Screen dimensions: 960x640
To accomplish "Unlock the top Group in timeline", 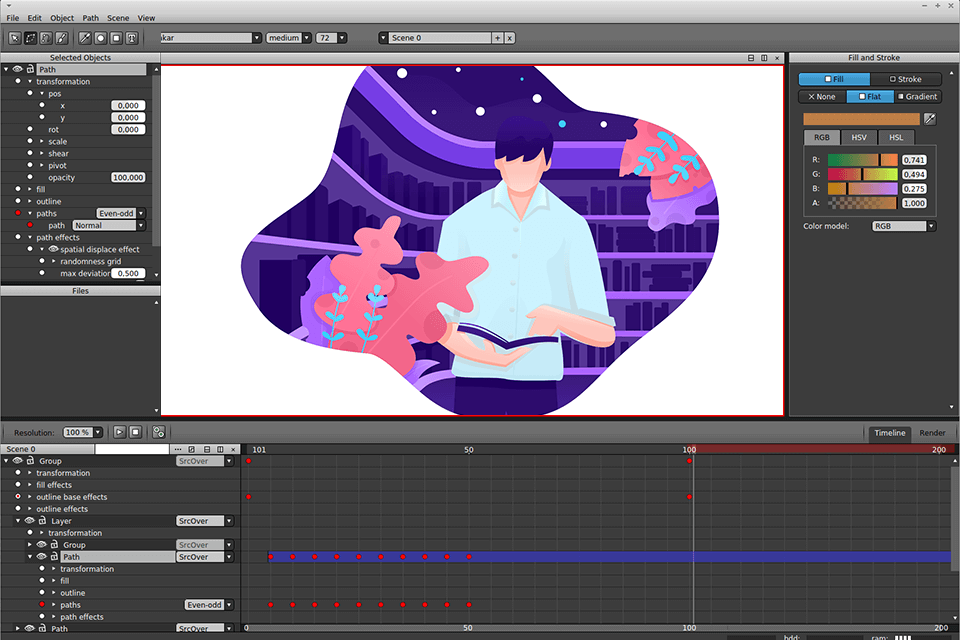I will click(30, 461).
